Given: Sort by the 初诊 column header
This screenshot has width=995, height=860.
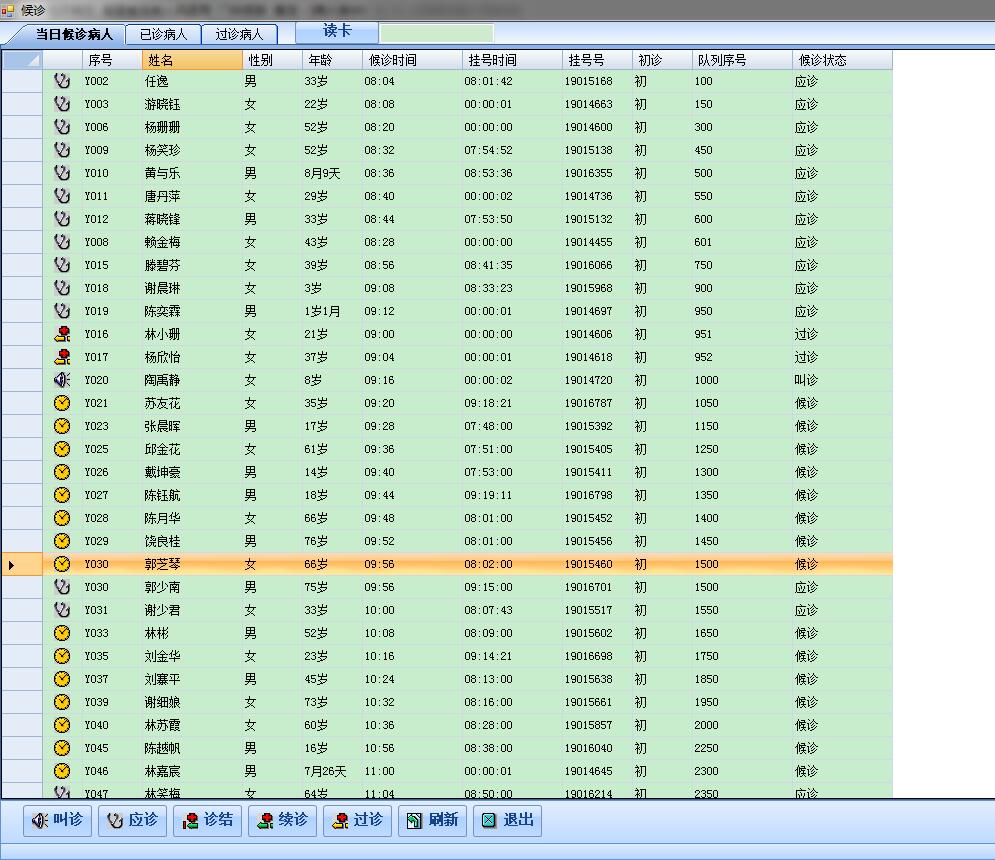Looking at the screenshot, I should pyautogui.click(x=662, y=60).
